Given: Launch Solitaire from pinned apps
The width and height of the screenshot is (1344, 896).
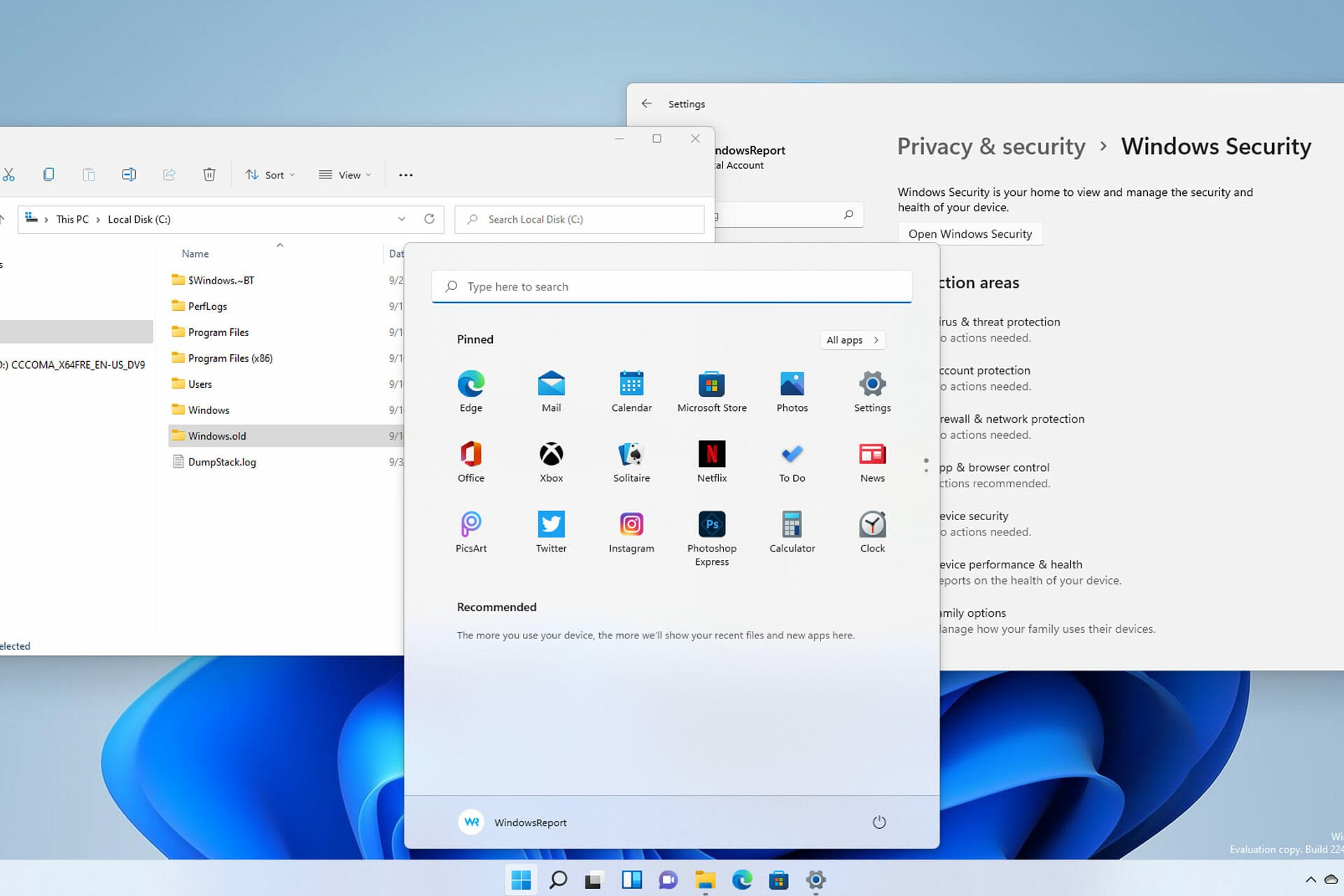Looking at the screenshot, I should point(631,461).
